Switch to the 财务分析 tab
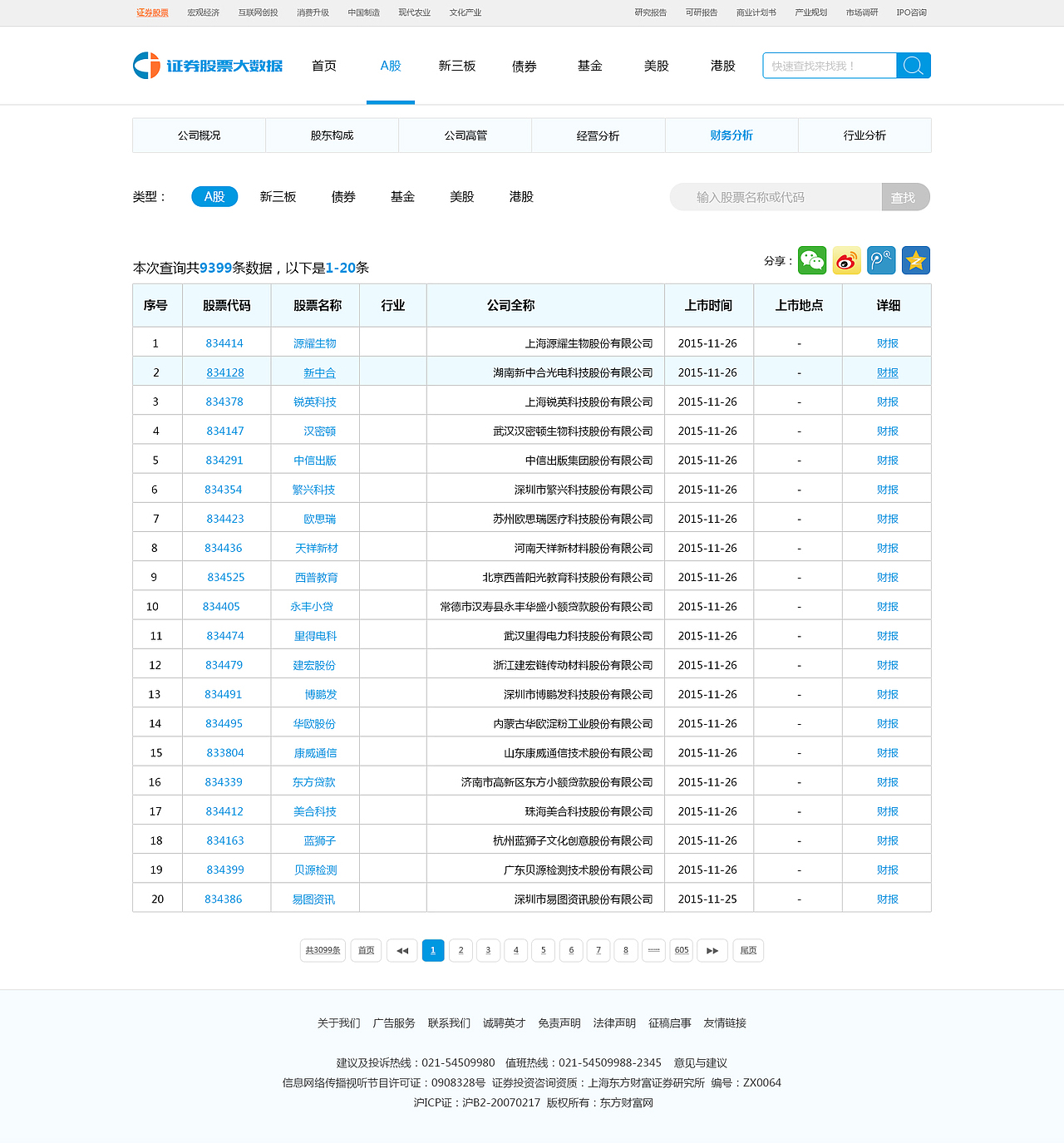The width and height of the screenshot is (1064, 1143). tap(731, 135)
